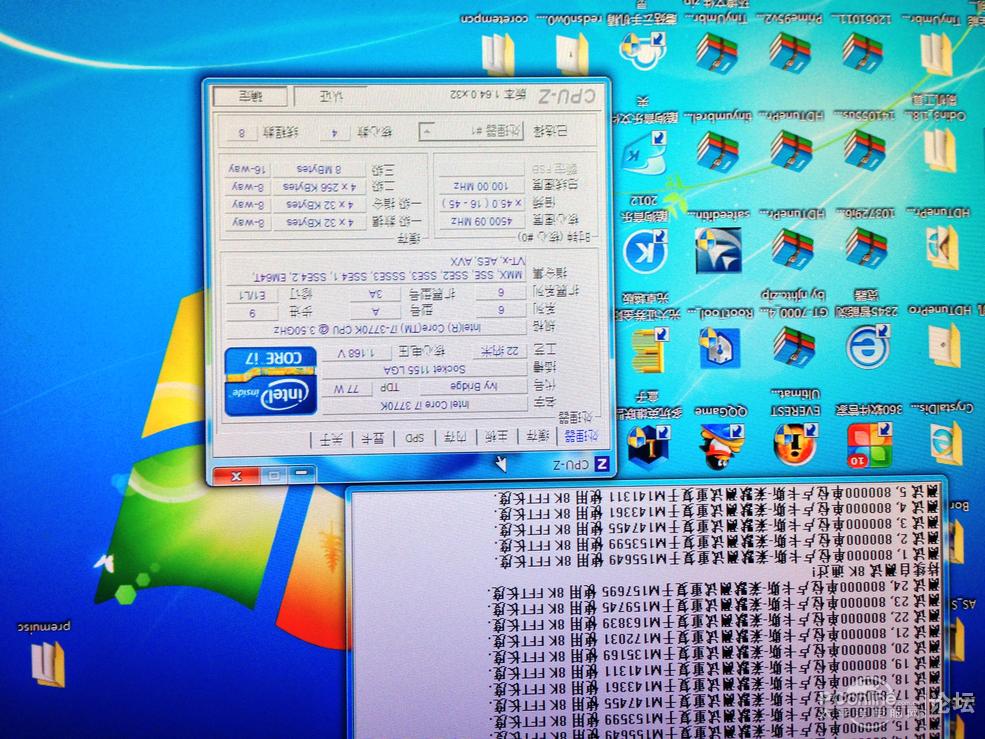
Task: Launch the 腾讯手机... shortcut icon
Action: tap(643, 53)
